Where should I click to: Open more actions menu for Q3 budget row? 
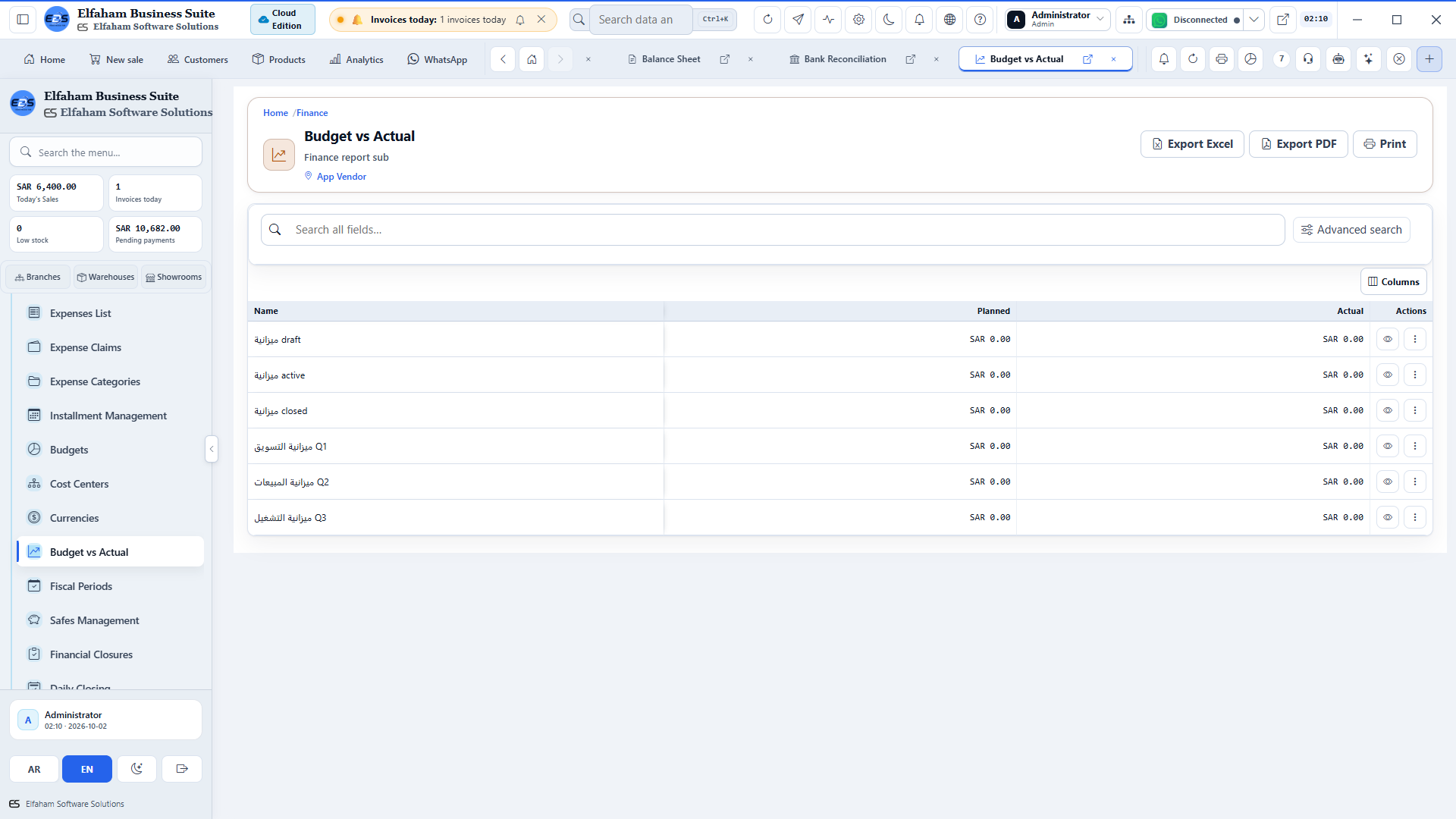pos(1414,517)
